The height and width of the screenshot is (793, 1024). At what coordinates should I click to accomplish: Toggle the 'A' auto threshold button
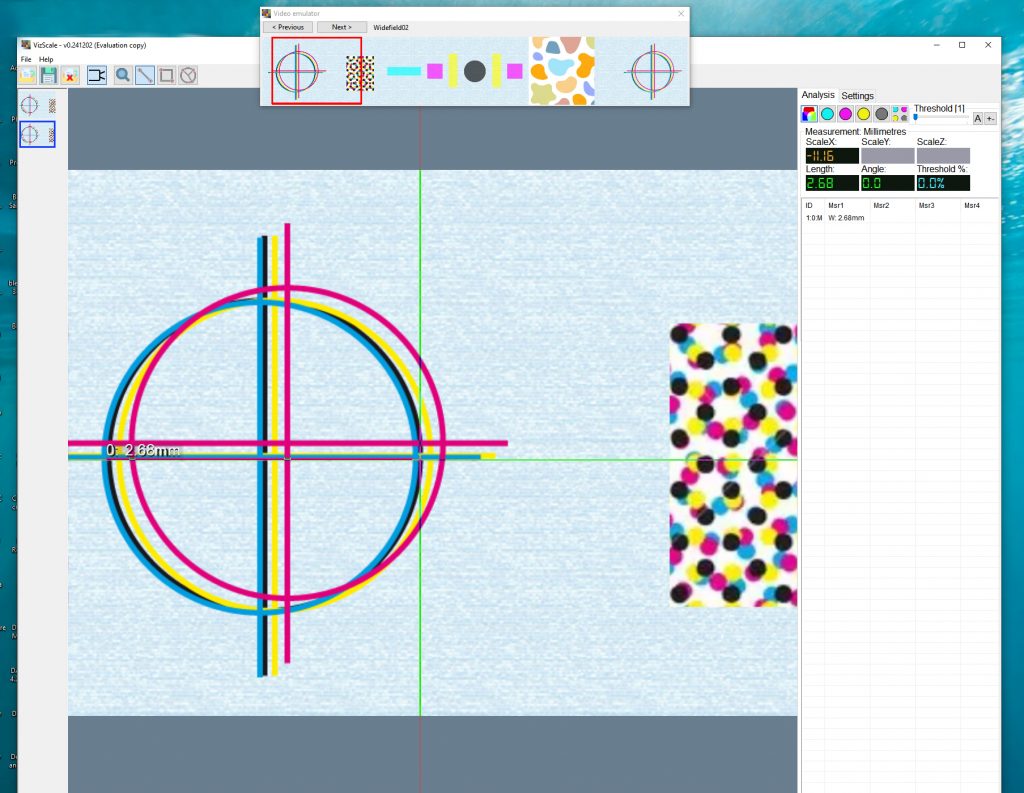click(978, 118)
